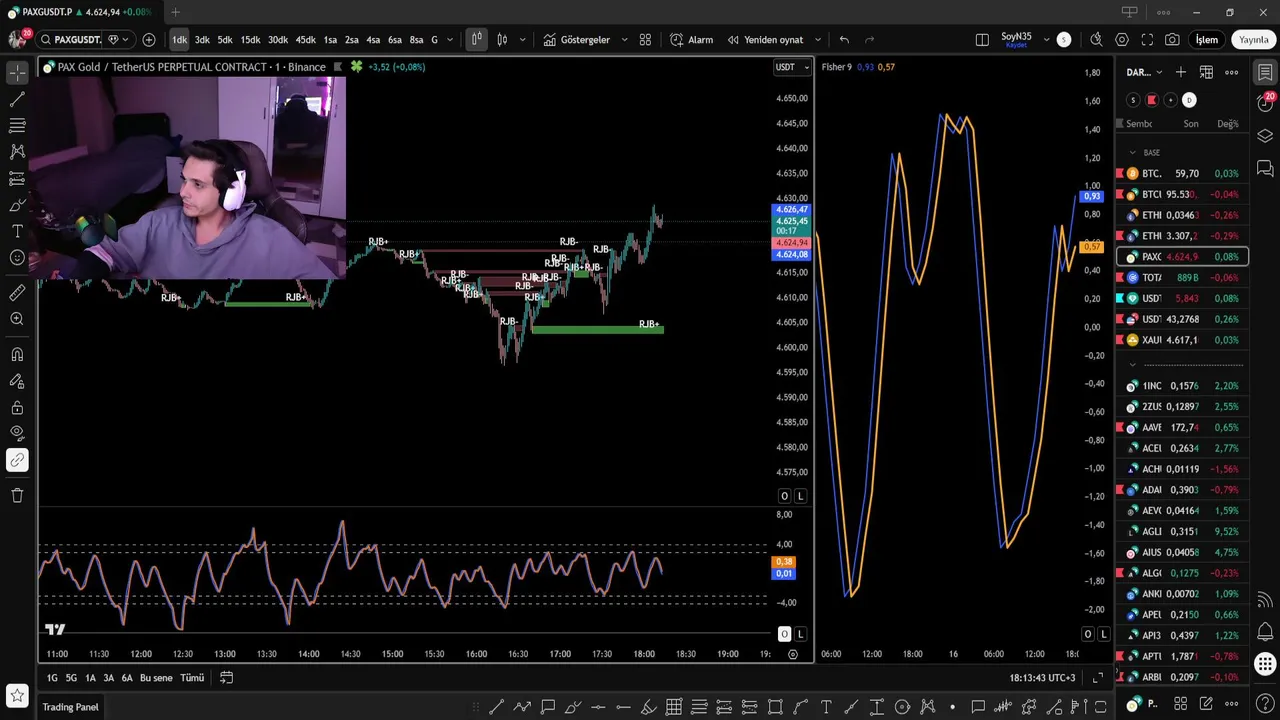Enter fullscreen mode
Viewport: 1280px width, 720px height.
tap(1147, 40)
